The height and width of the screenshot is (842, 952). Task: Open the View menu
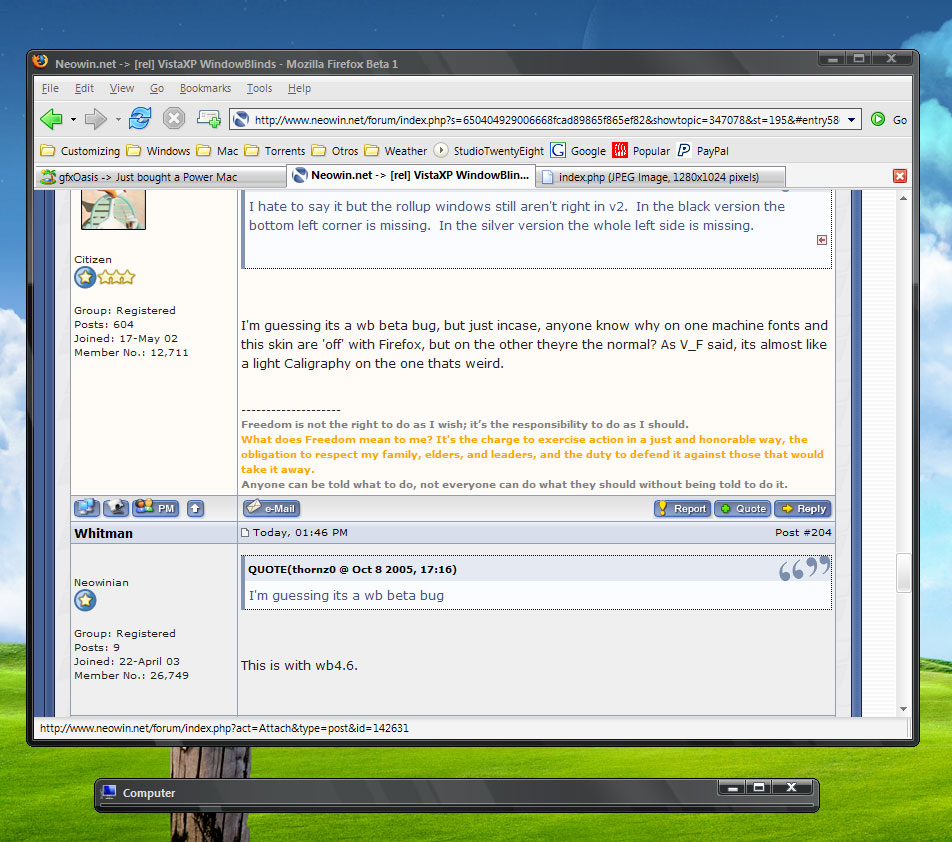coord(121,89)
